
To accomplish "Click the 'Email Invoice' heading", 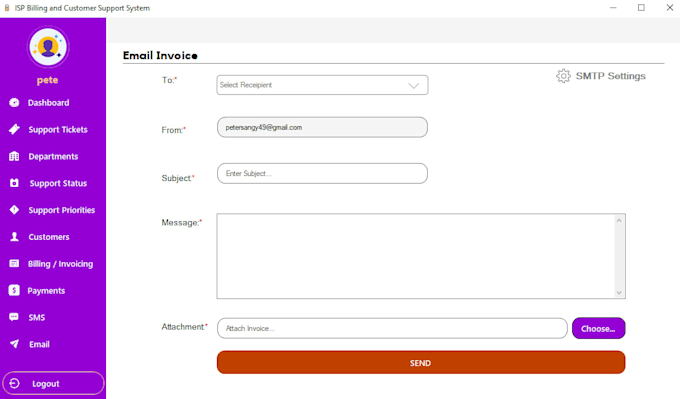I will (x=160, y=56).
